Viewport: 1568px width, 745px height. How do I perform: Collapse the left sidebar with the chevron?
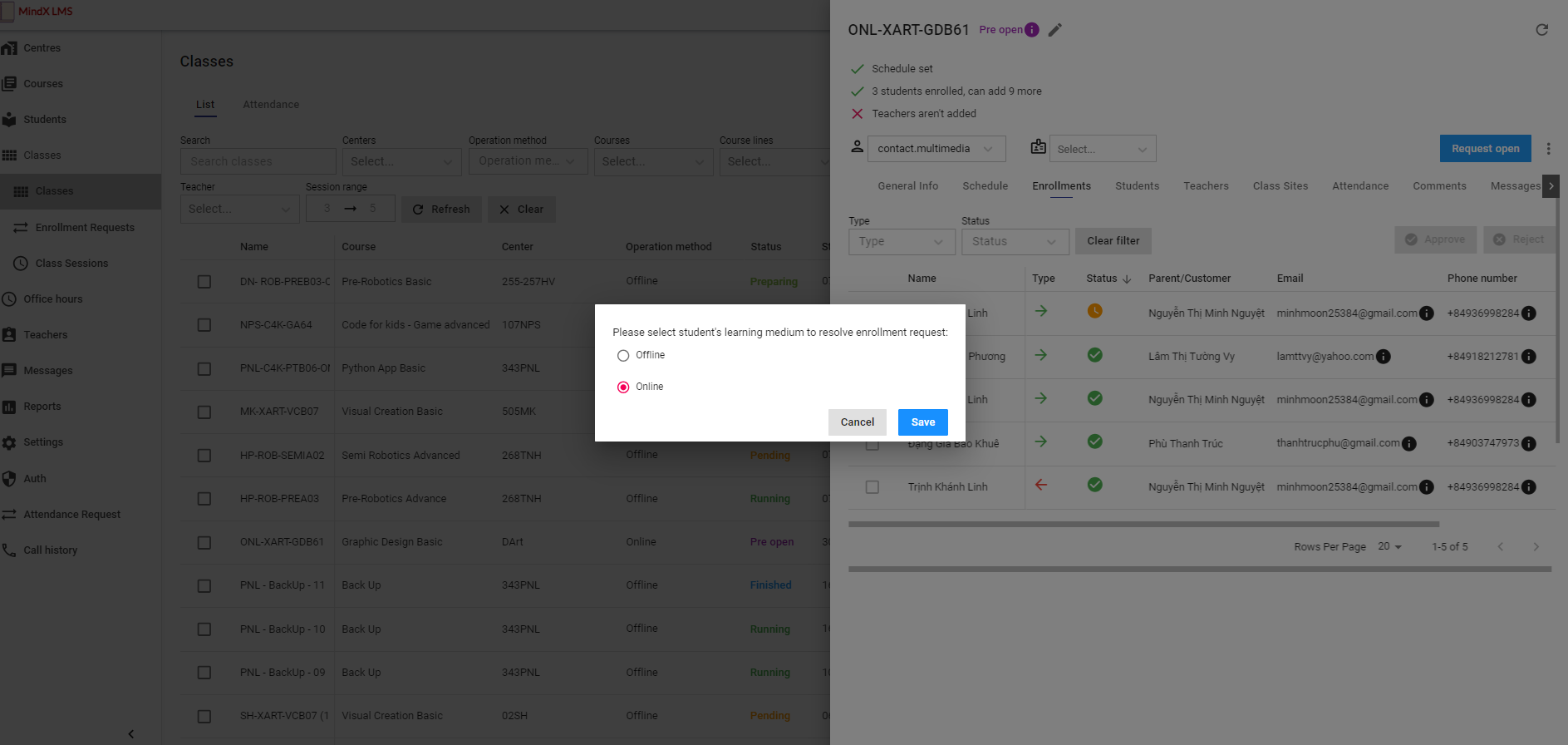click(130, 733)
